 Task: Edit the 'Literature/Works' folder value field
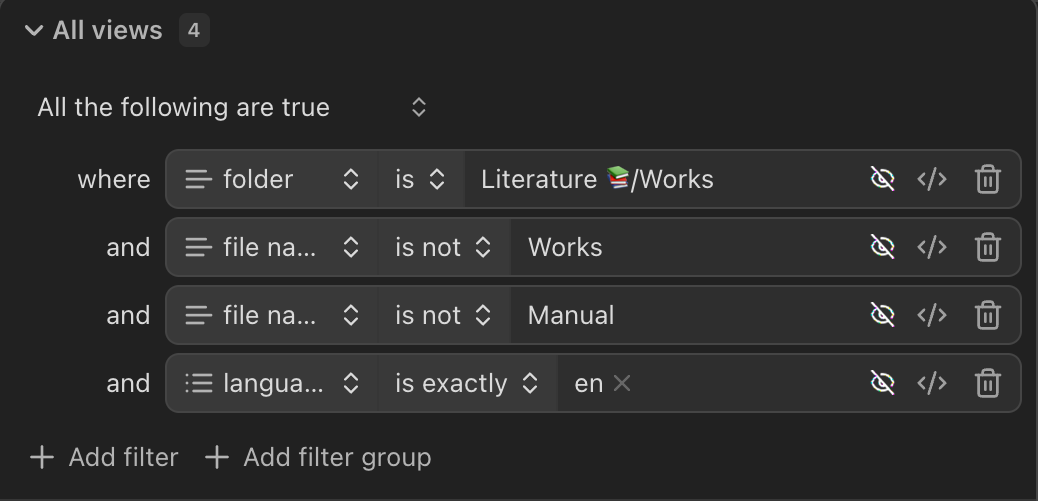(x=660, y=180)
